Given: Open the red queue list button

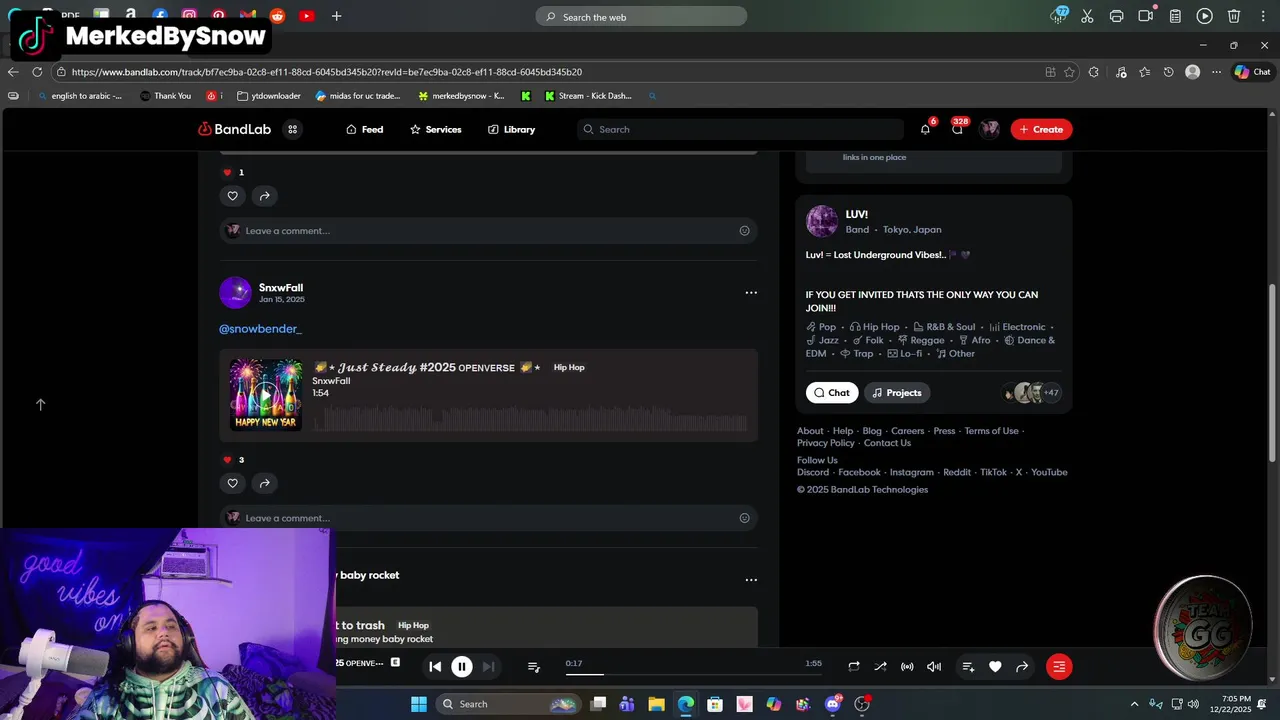Looking at the screenshot, I should pyautogui.click(x=1059, y=667).
